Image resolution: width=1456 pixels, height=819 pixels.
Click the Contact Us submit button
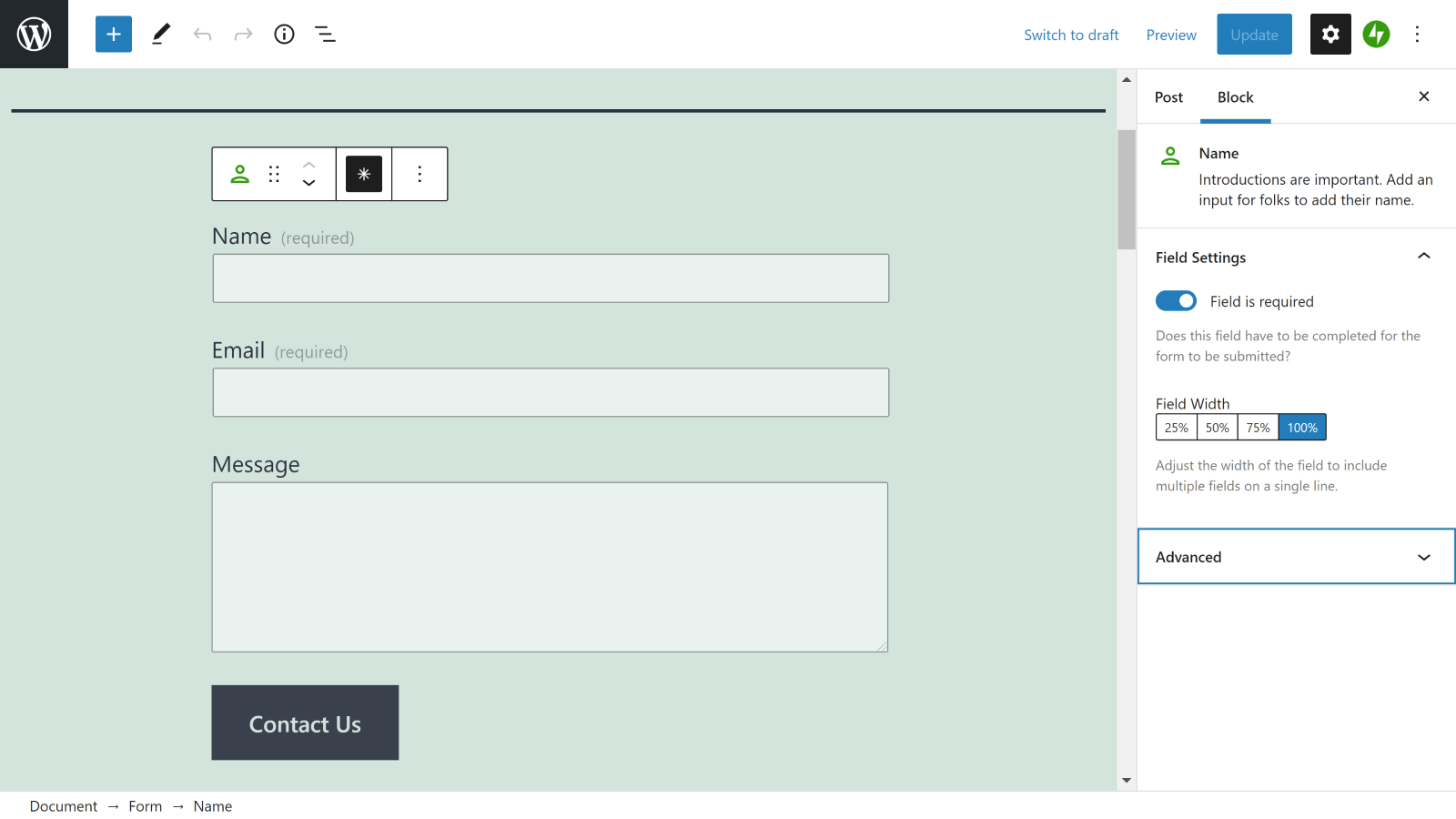point(305,723)
